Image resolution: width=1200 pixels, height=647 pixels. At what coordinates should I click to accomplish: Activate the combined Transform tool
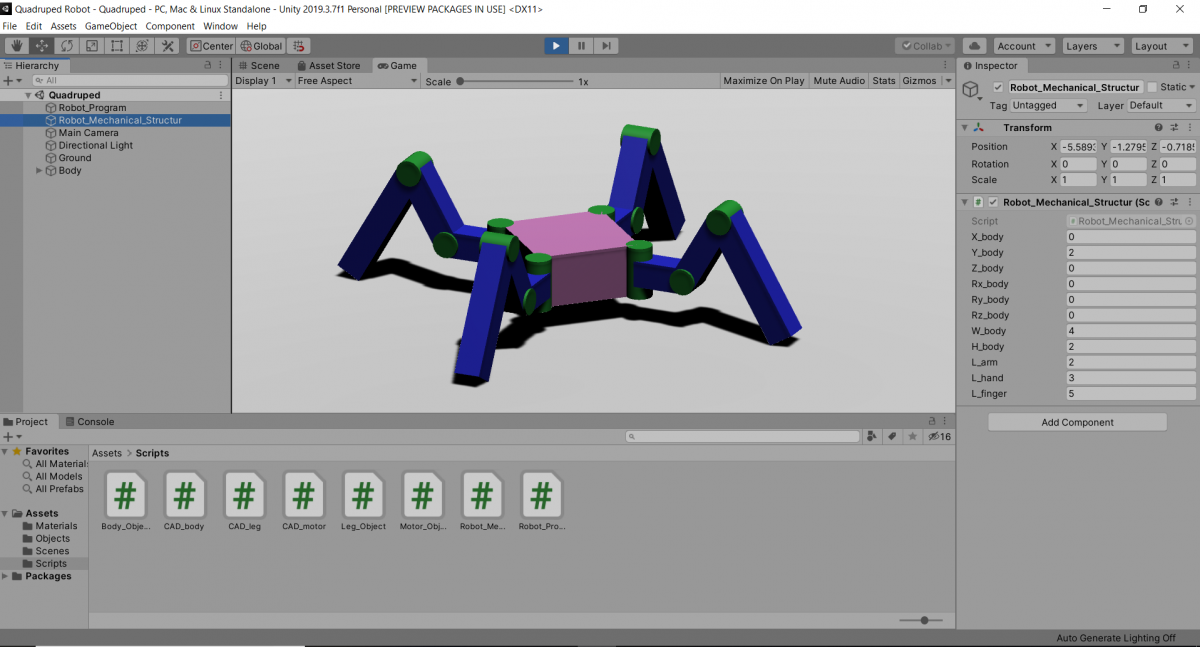tap(142, 46)
